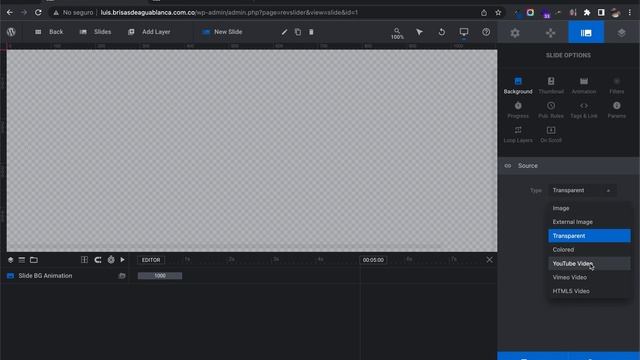Open the Params slide option
Screen dimensions: 640x360
(616, 110)
